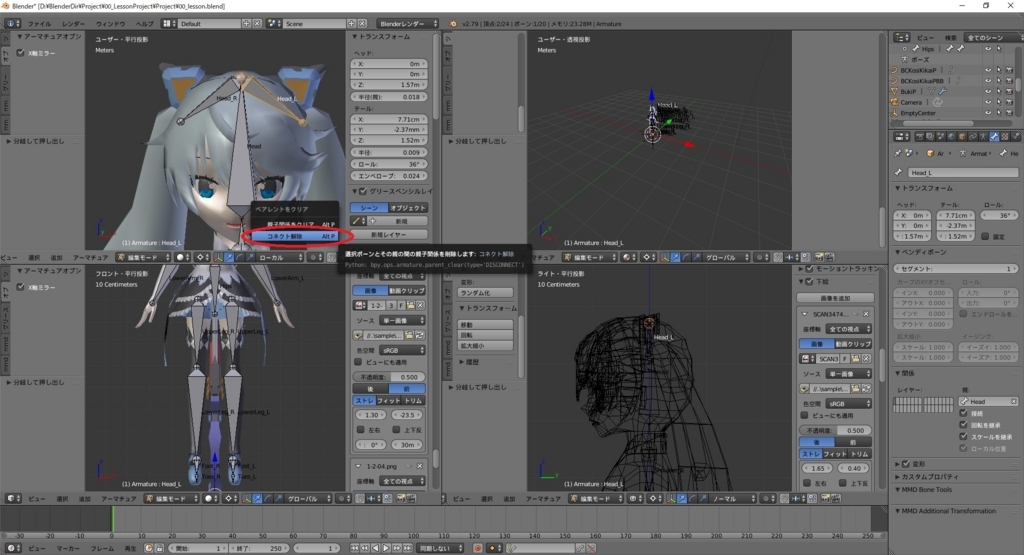The height and width of the screenshot is (555, 1024).
Task: Click the 移動 transform button
Action: point(485,325)
